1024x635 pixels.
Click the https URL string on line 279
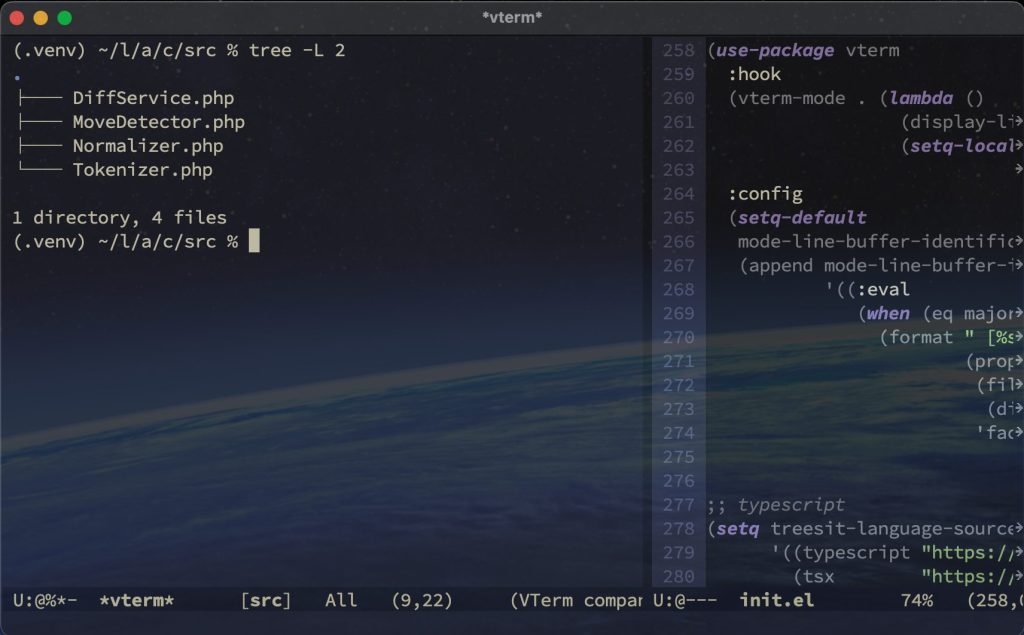point(968,553)
